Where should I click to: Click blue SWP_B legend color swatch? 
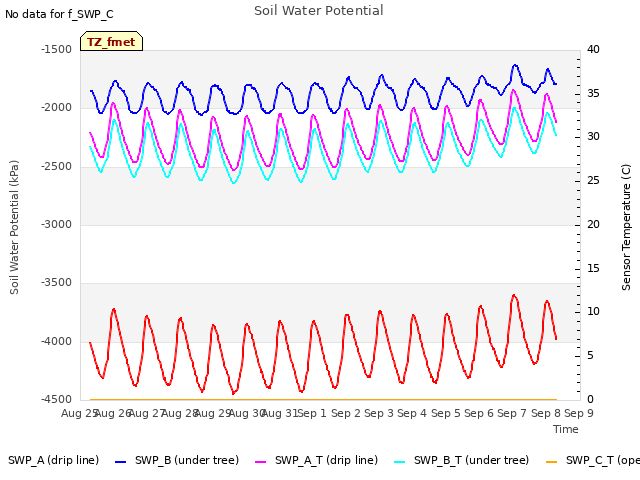point(120,462)
